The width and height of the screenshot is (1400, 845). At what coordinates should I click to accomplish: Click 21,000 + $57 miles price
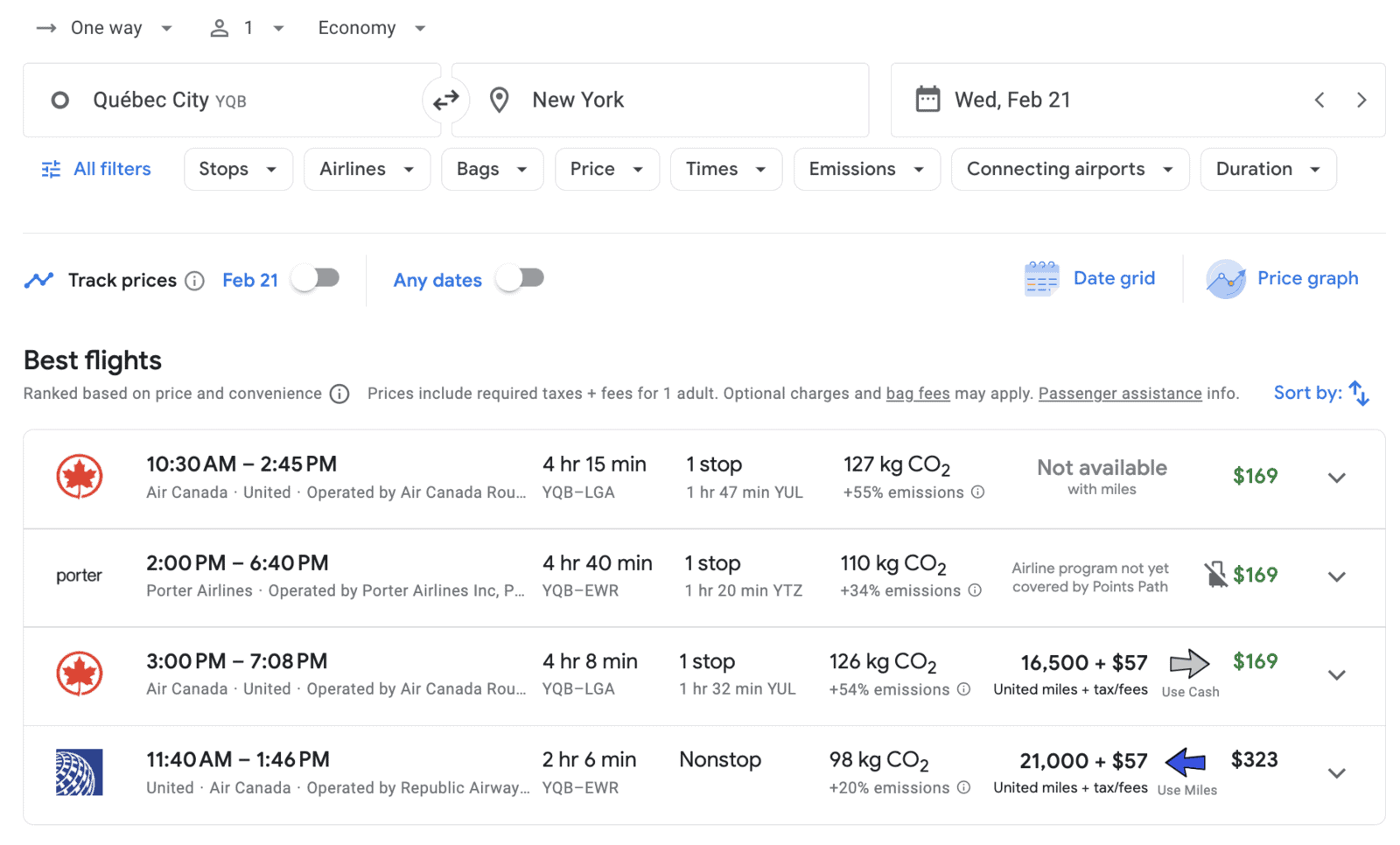(x=1083, y=761)
